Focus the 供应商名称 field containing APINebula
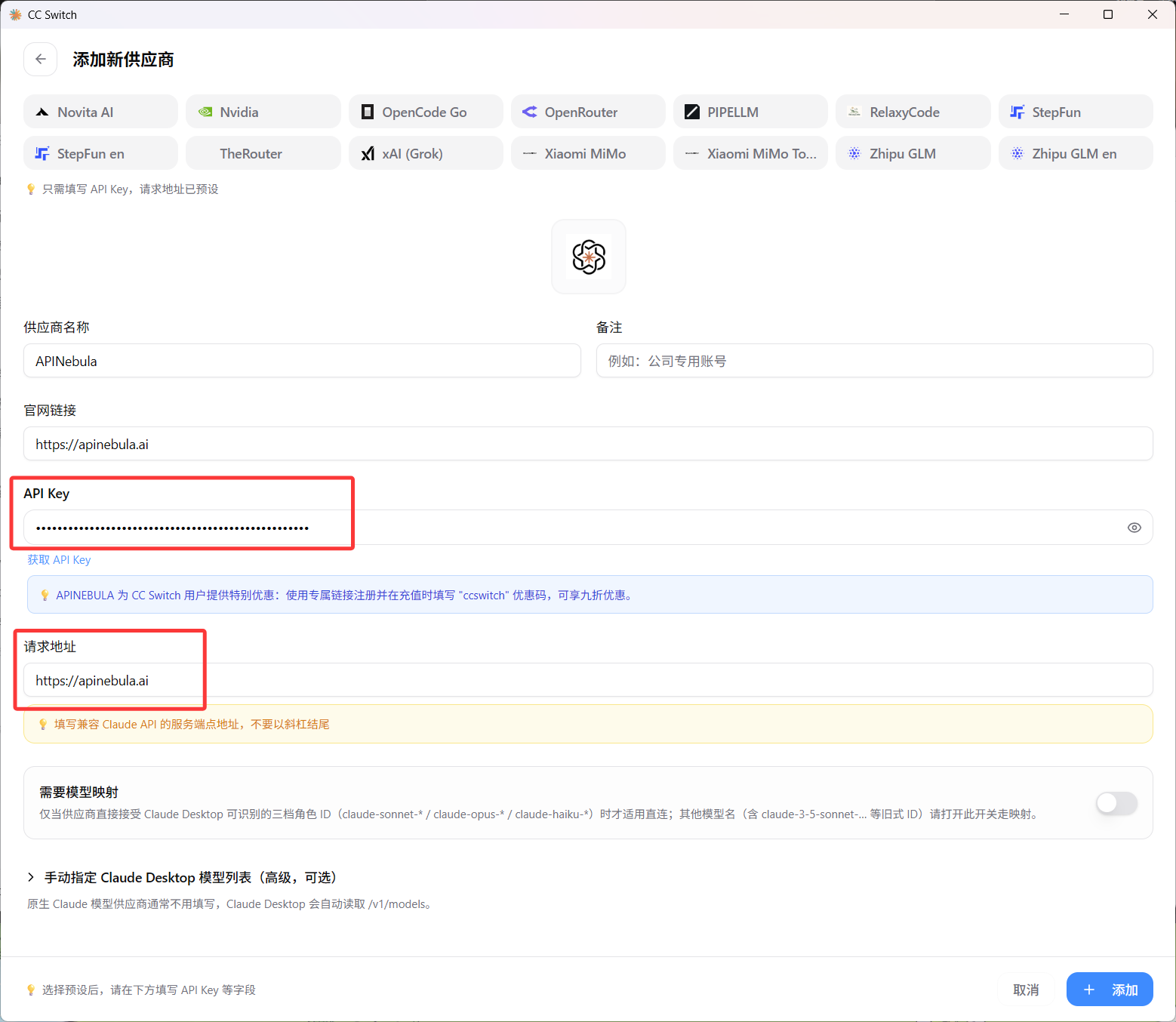 (302, 361)
